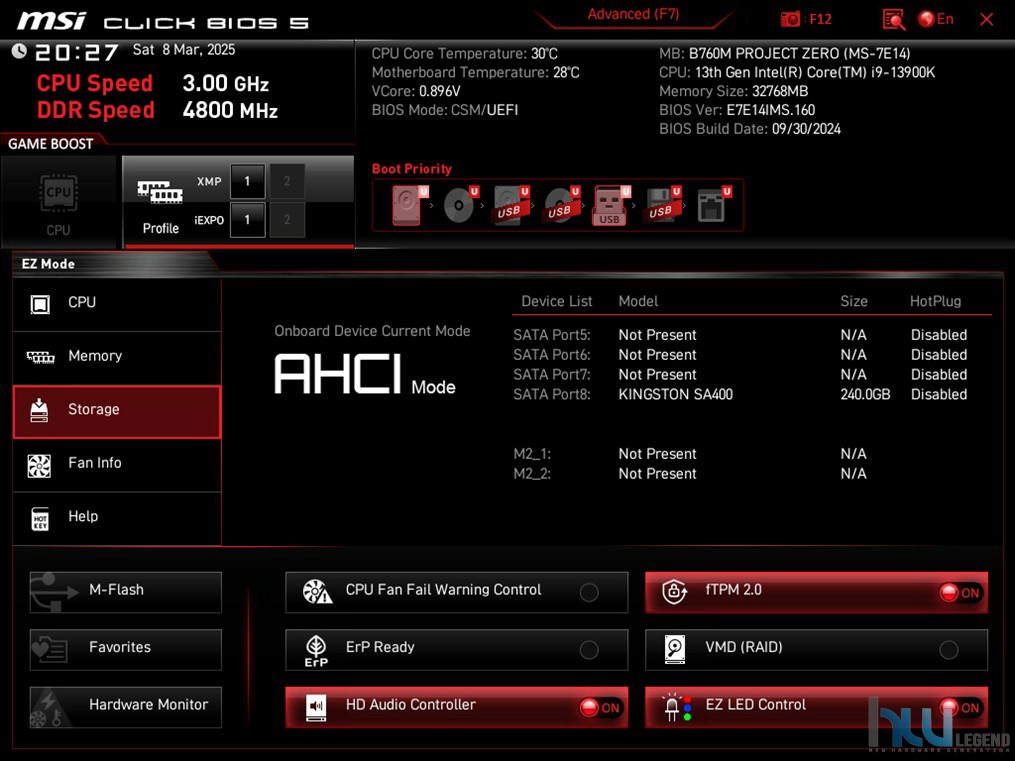Select the optical disc boot device icon
The height and width of the screenshot is (761, 1015).
(461, 205)
